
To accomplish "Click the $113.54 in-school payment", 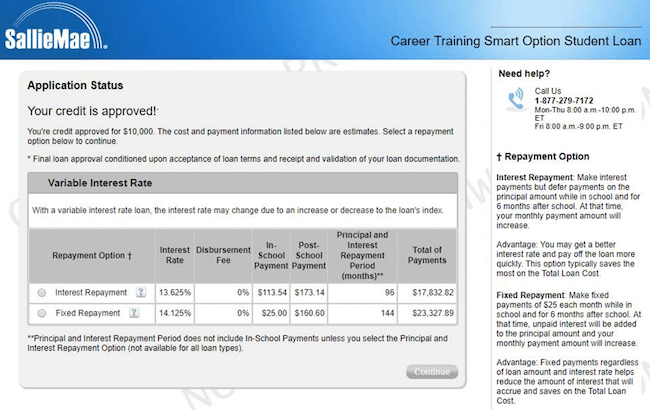I will coord(272,292).
